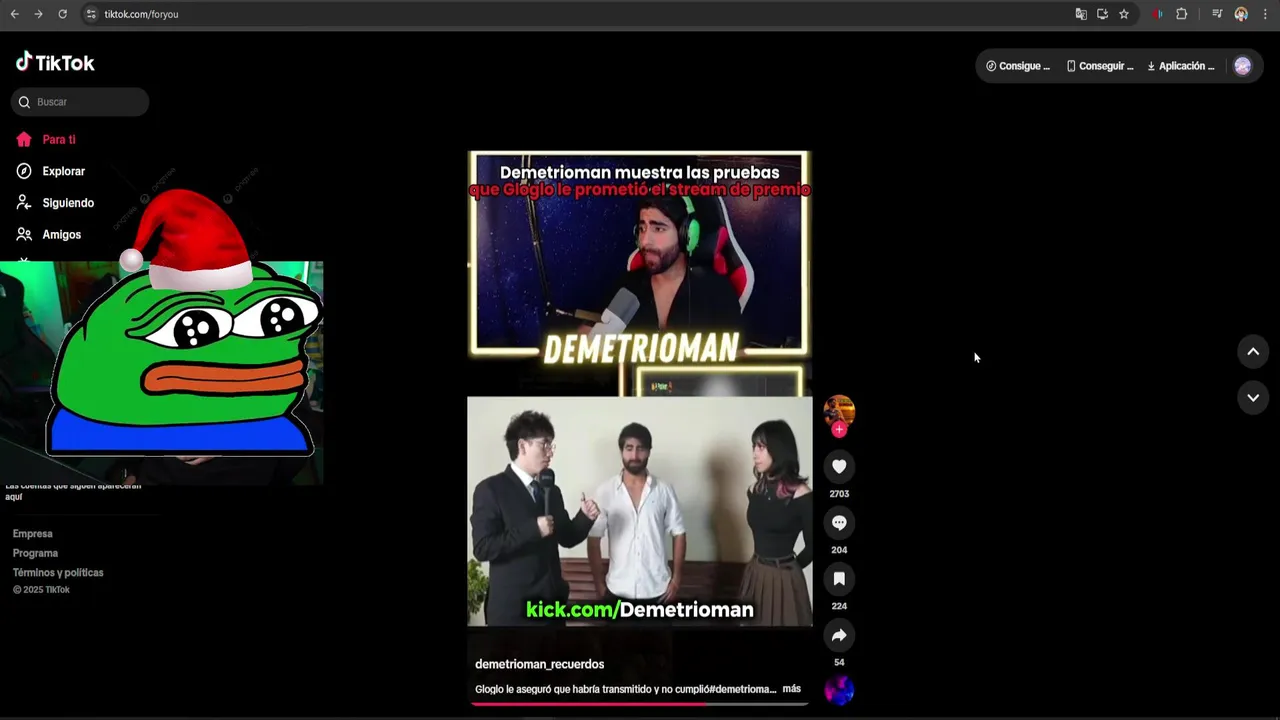Click the magnifier icon in search box
The image size is (1280, 720).
point(24,102)
